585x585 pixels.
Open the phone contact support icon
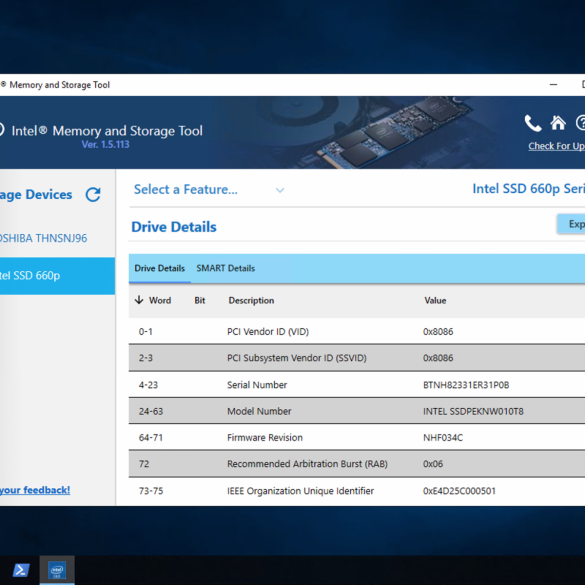(533, 123)
